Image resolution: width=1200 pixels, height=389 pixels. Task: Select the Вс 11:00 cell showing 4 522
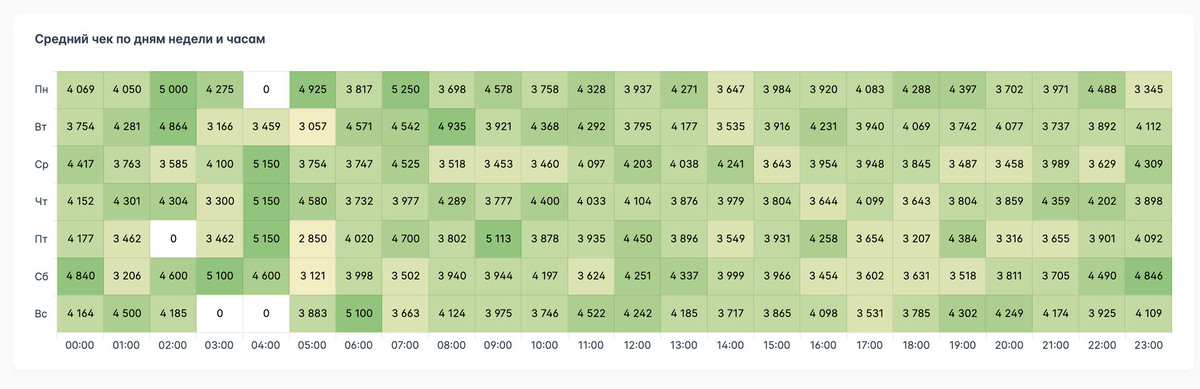(591, 312)
